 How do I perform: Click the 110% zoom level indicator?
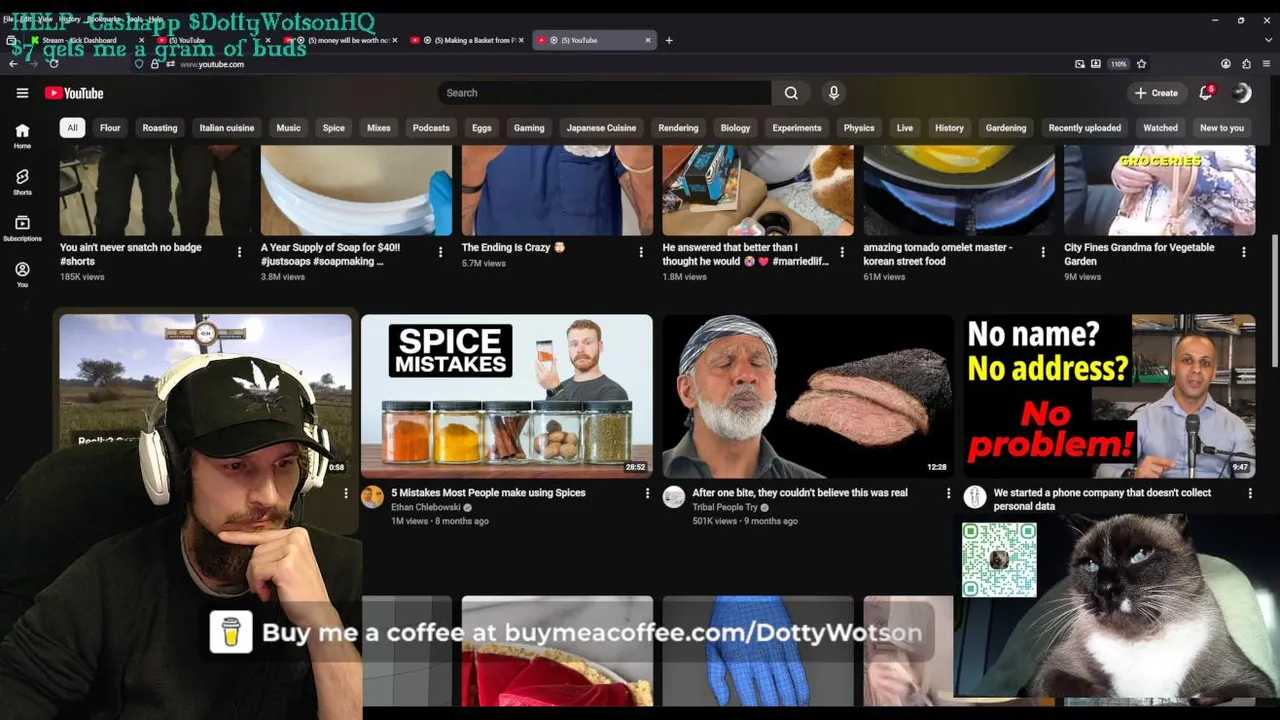point(1118,64)
